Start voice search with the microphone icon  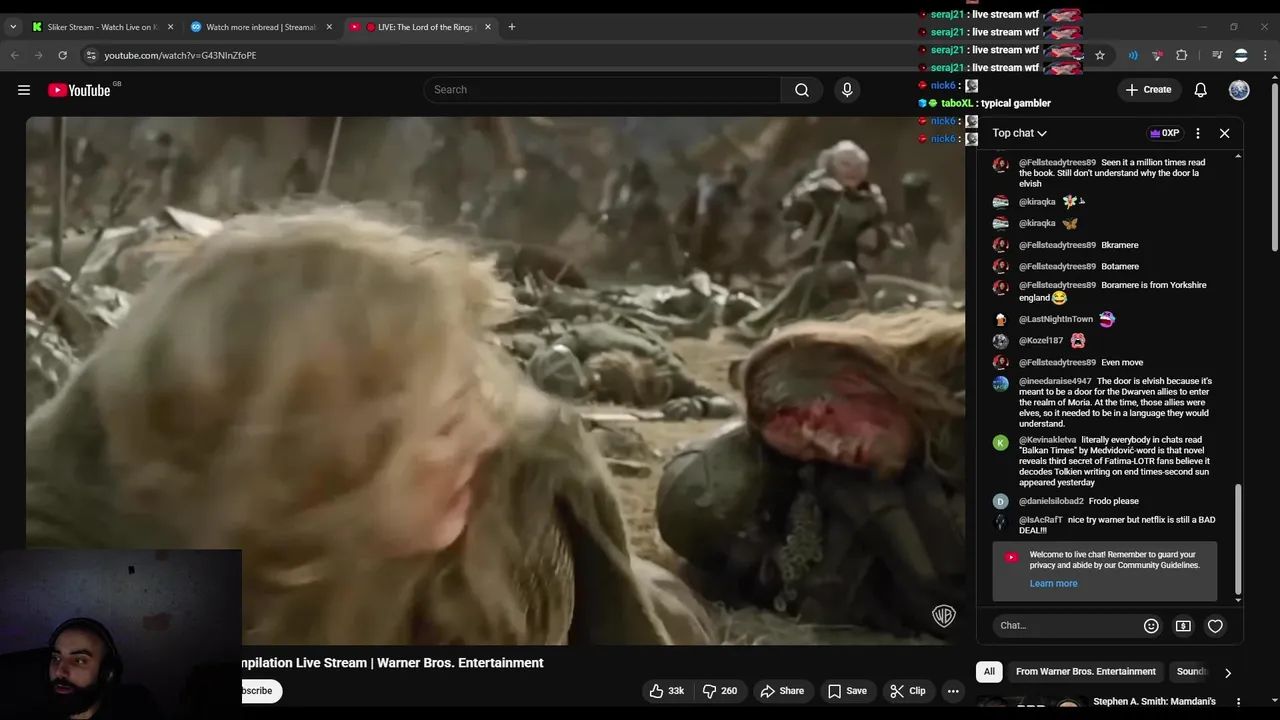coord(847,90)
